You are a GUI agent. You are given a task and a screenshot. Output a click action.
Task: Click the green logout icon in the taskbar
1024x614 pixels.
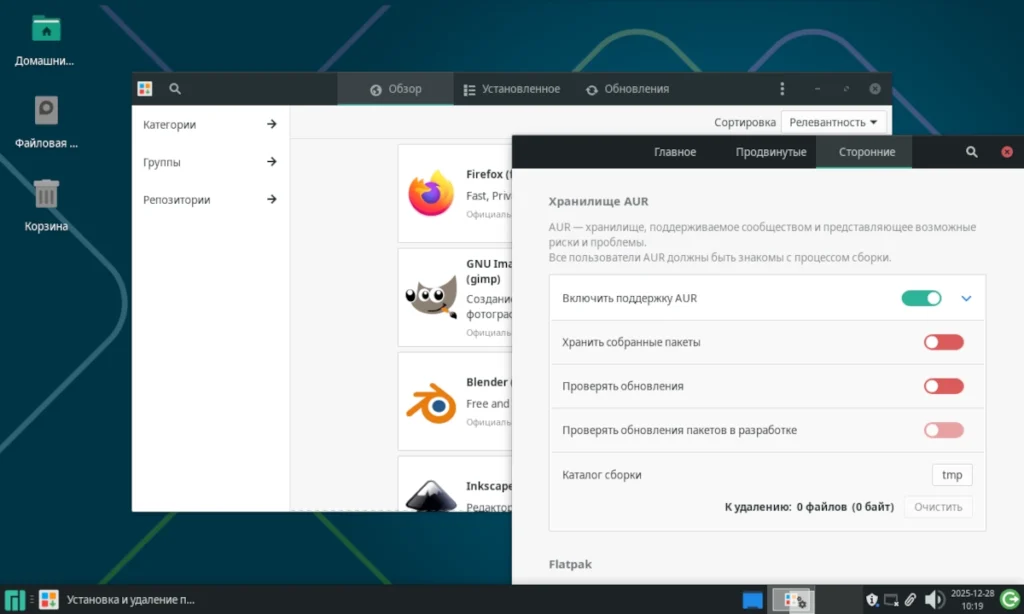(x=1010, y=599)
